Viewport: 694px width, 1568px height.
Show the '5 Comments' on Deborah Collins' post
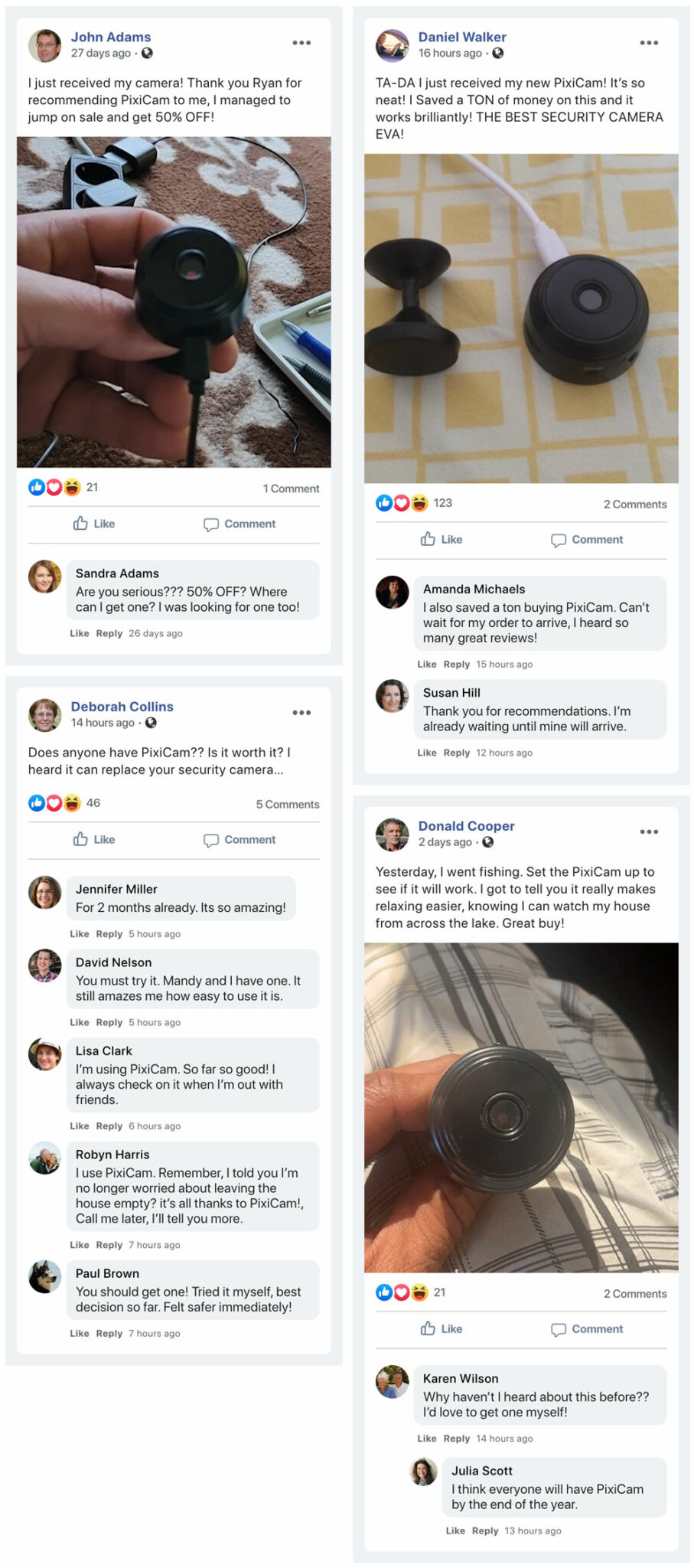click(288, 805)
